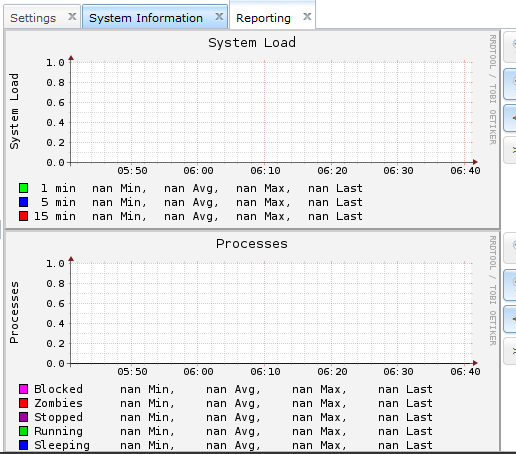Click the vertical System Load axis label

(x=14, y=111)
